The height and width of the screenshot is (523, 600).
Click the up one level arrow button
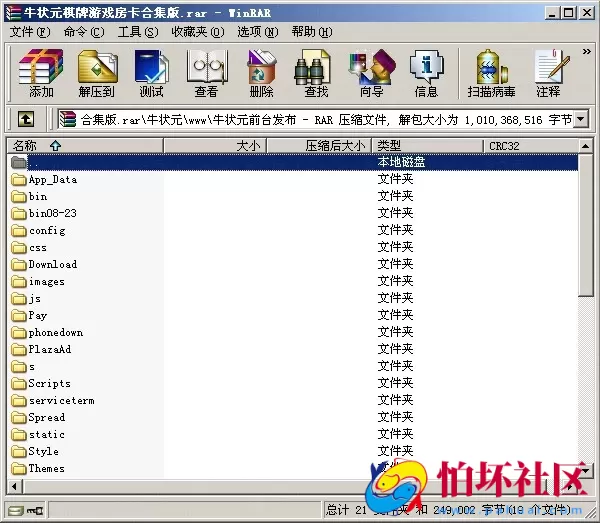[x=26, y=119]
